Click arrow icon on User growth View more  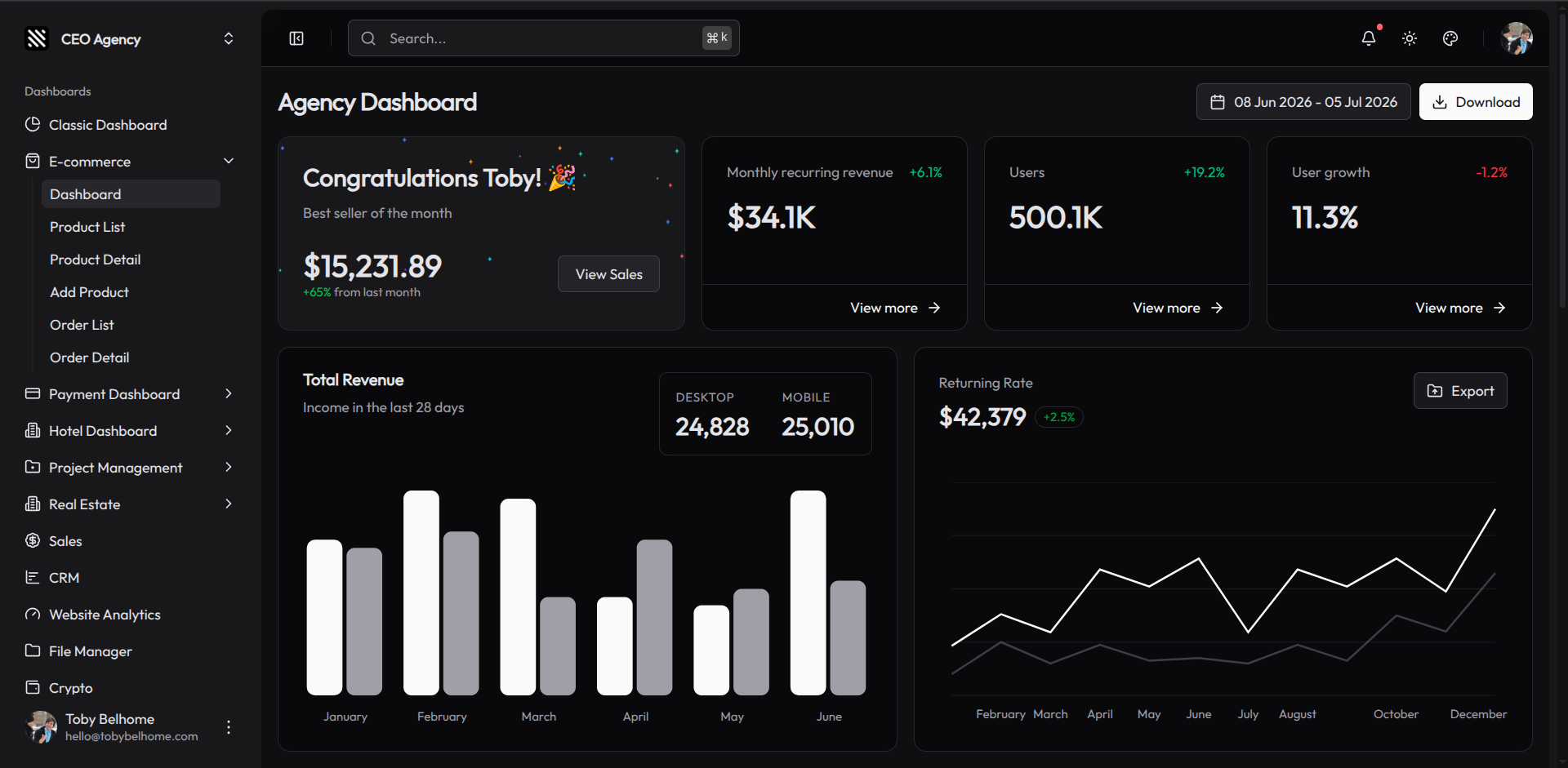[x=1499, y=308]
